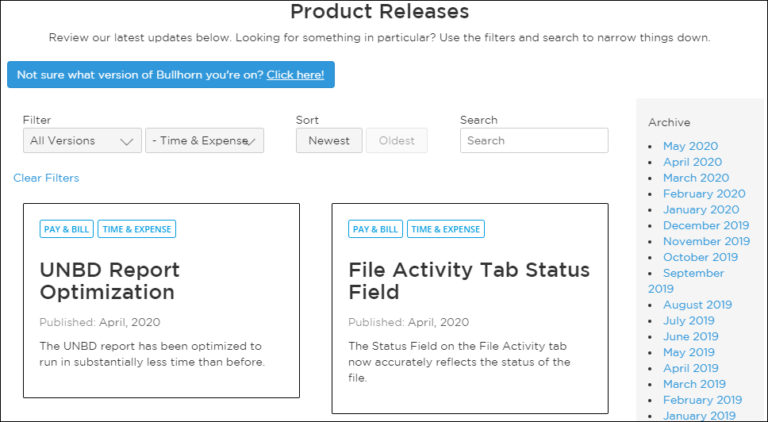Select PAY & BILL tag on UNBD card
The height and width of the screenshot is (422, 768).
pos(67,229)
